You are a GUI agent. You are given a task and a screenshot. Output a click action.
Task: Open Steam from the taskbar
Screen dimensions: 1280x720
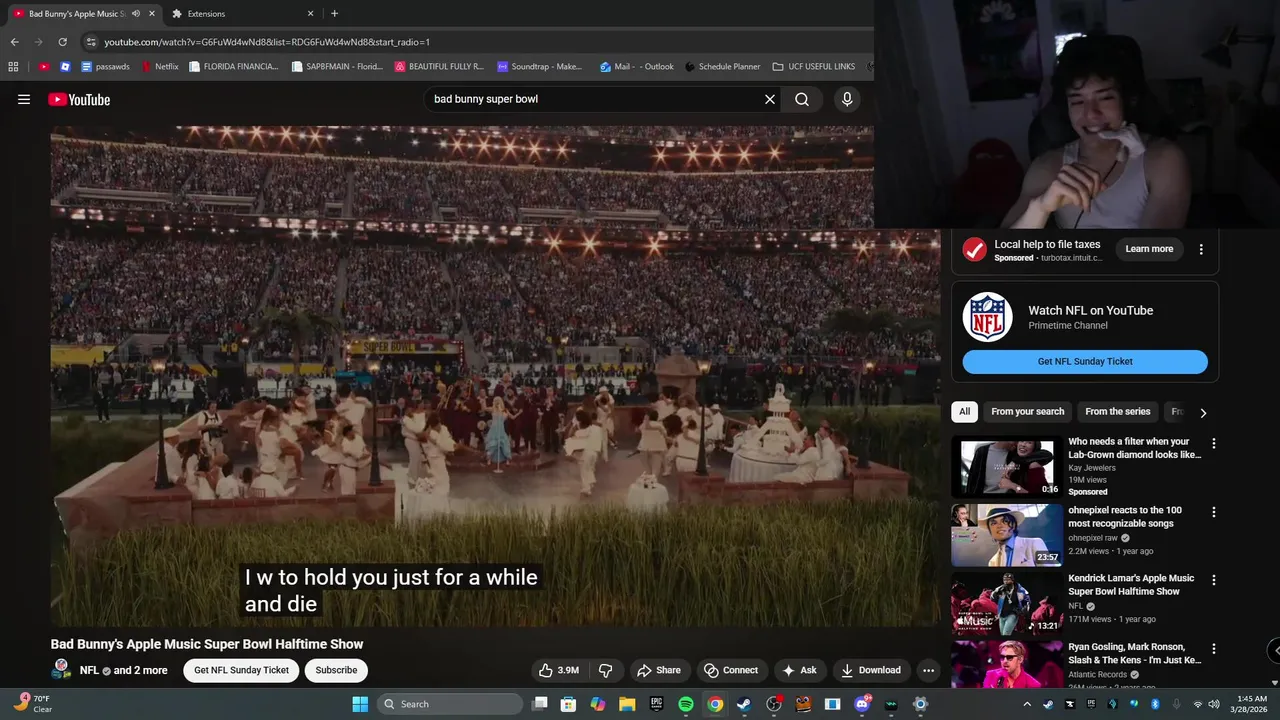(744, 704)
